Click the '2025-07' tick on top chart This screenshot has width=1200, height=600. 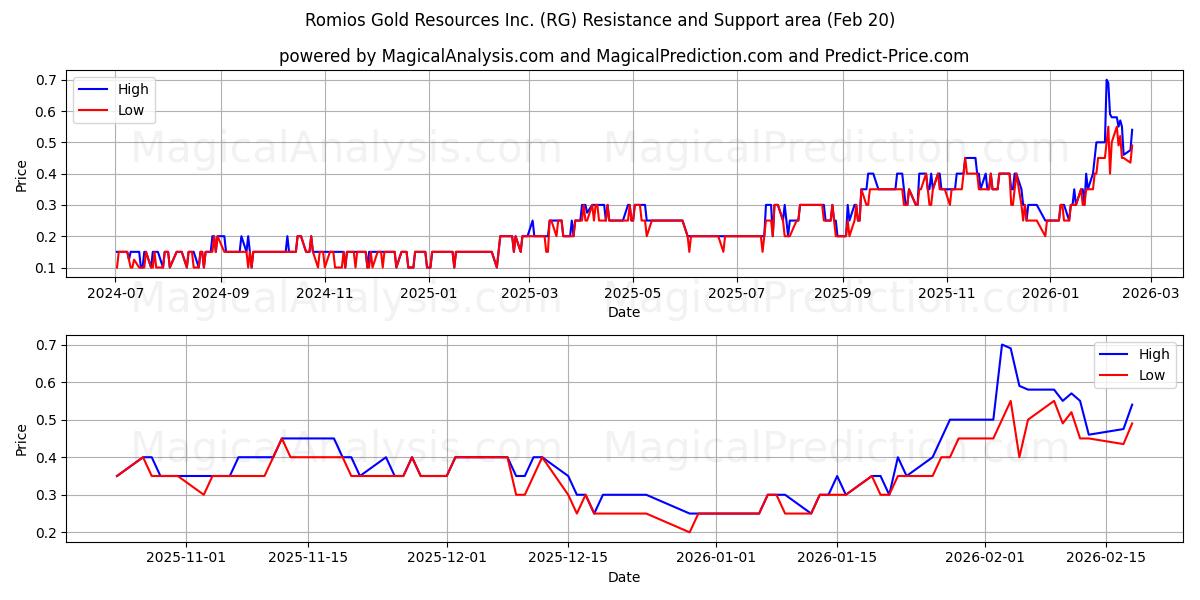(x=736, y=293)
